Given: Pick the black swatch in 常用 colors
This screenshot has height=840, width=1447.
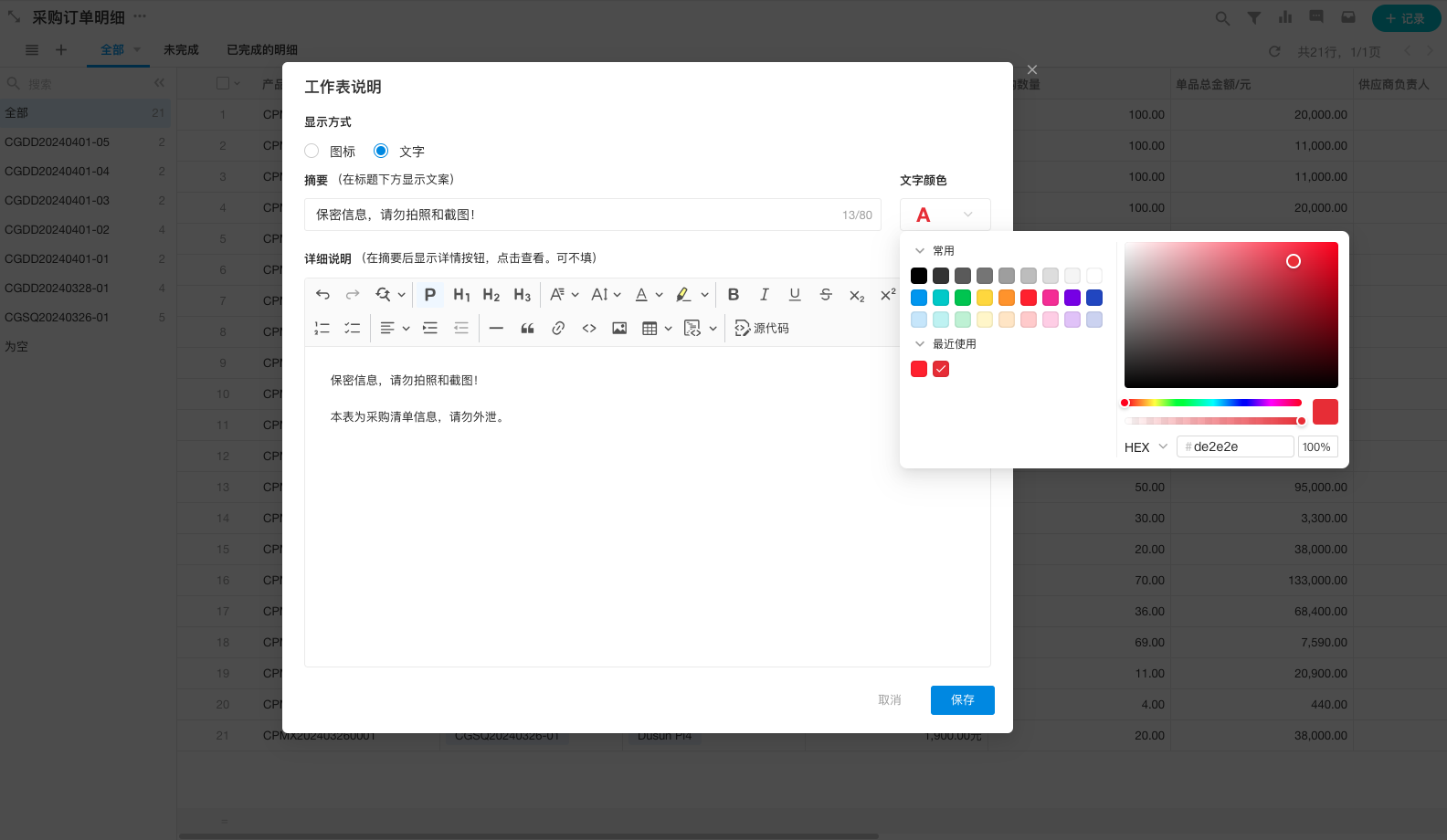Looking at the screenshot, I should (x=919, y=276).
